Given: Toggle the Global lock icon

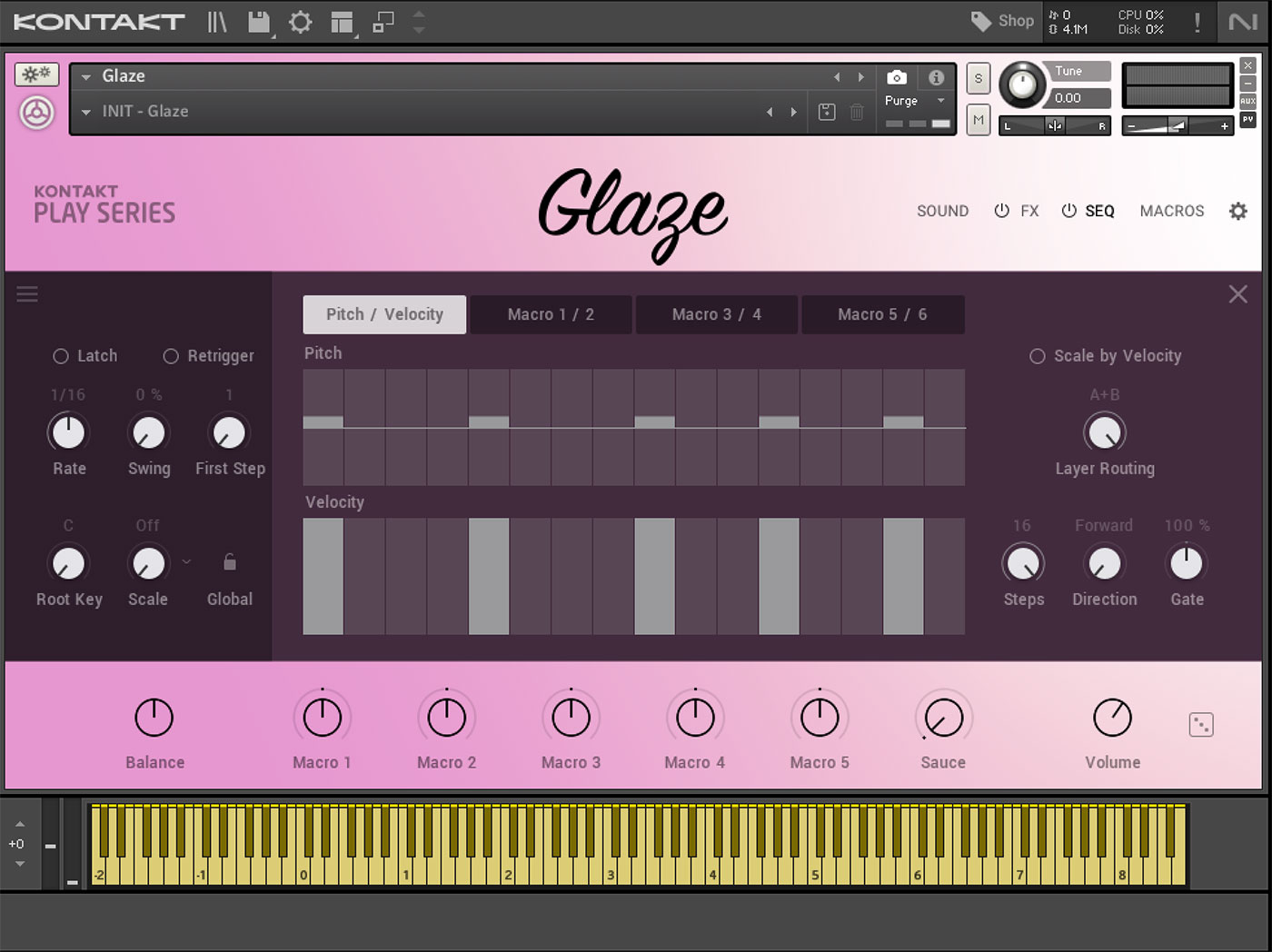Looking at the screenshot, I should (230, 562).
